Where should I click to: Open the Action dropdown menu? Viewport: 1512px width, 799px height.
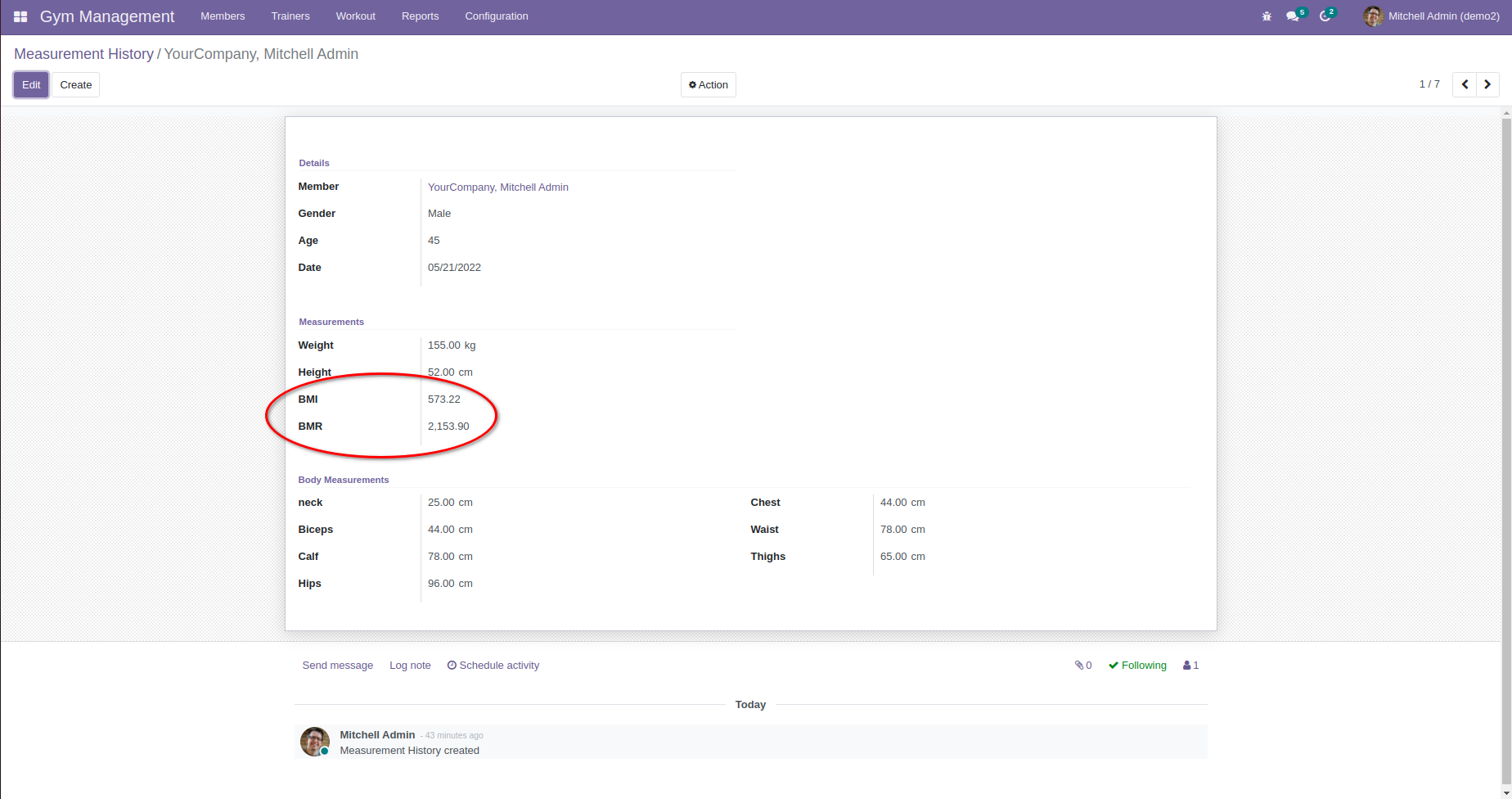(x=709, y=85)
